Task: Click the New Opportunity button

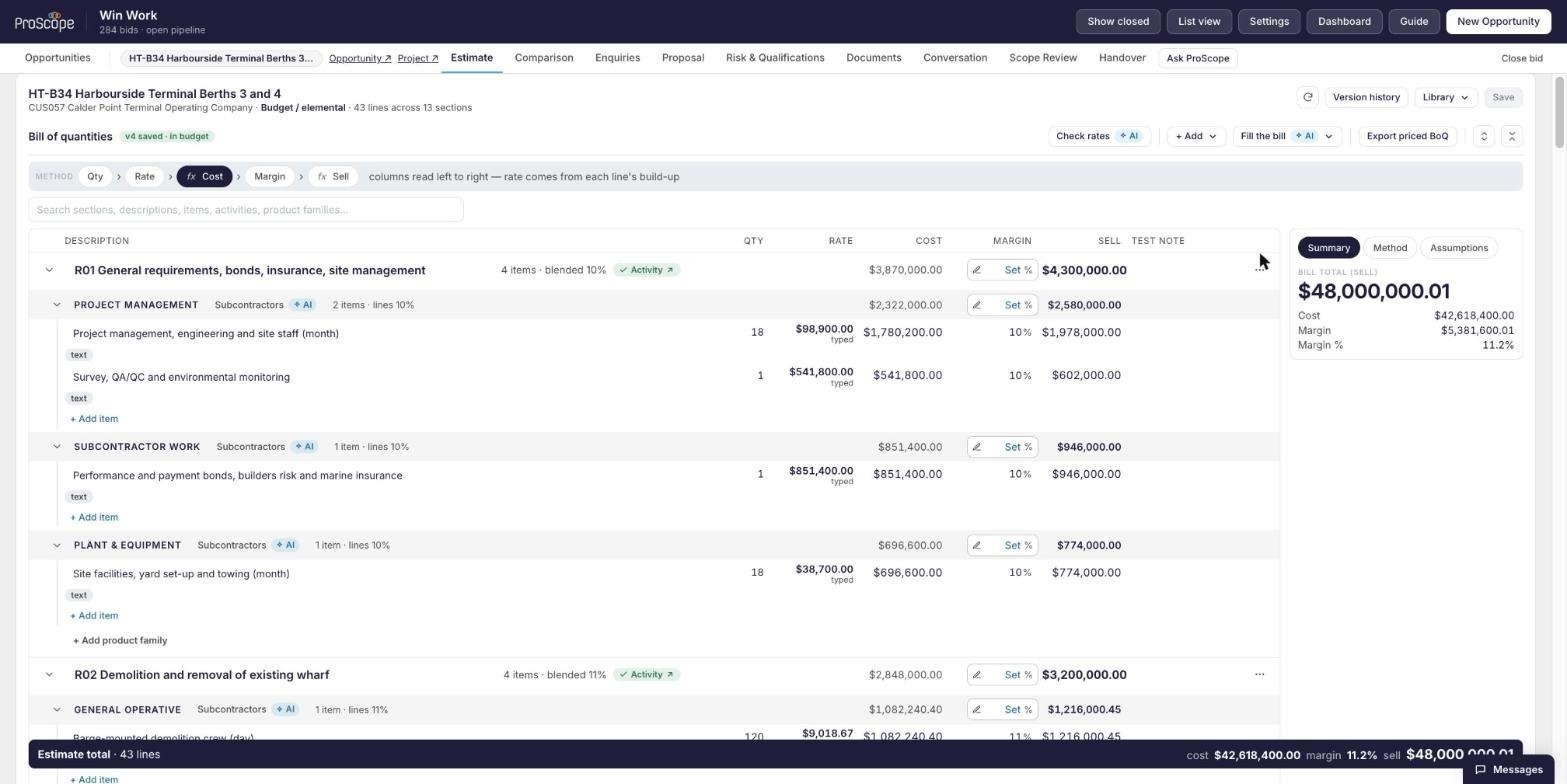Action: pos(1497,21)
